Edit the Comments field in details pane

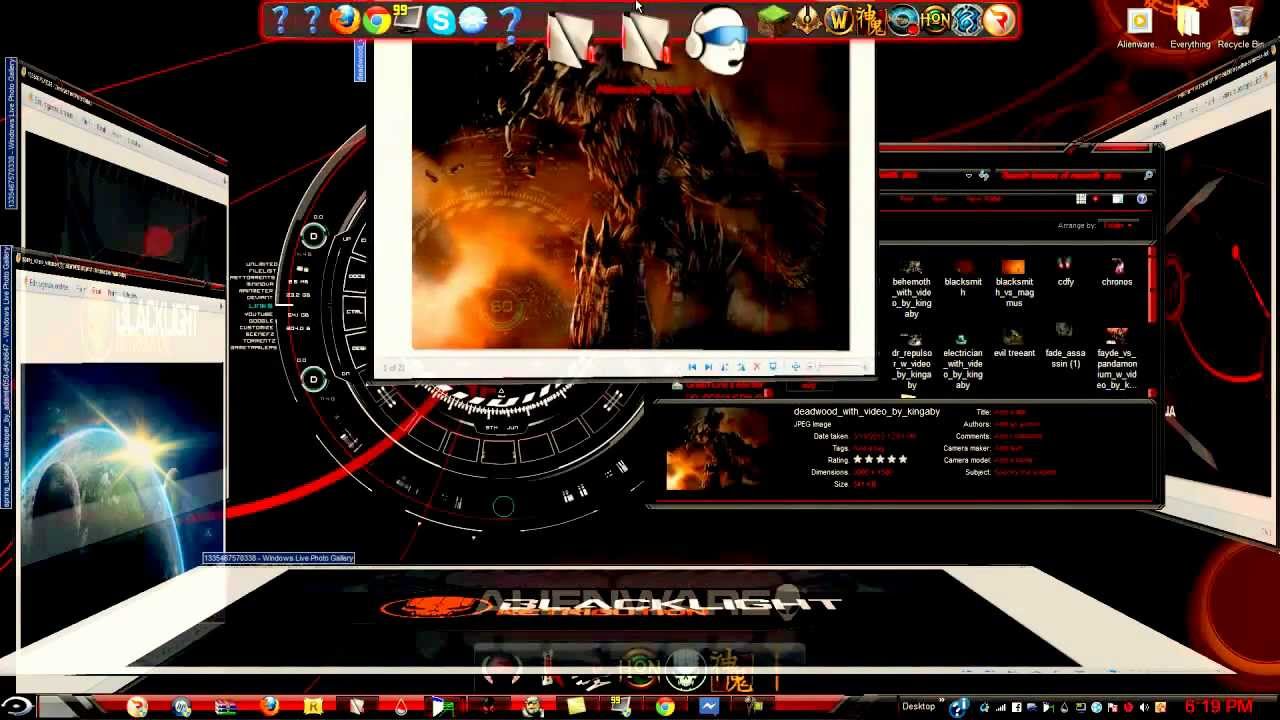coord(1018,436)
